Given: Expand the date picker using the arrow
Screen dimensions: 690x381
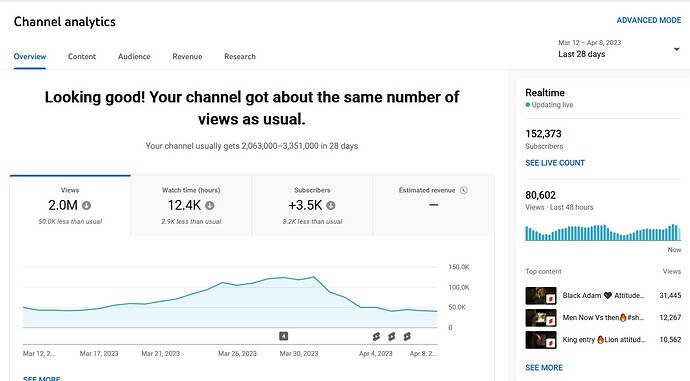Looking at the screenshot, I should [x=676, y=49].
